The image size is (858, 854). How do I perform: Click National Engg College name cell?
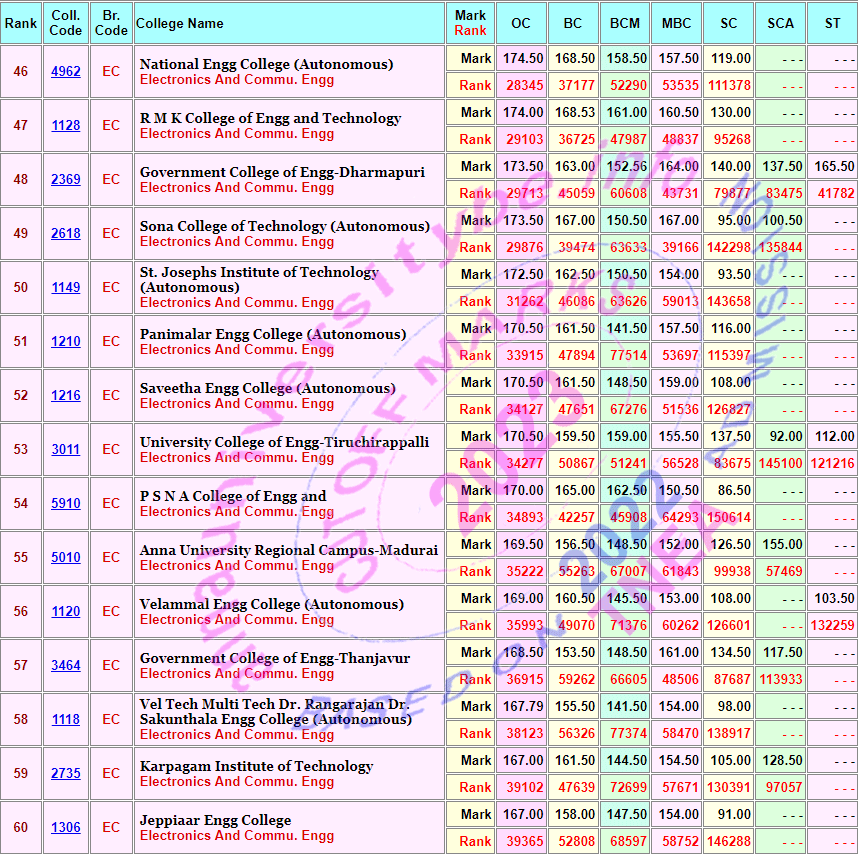(266, 64)
